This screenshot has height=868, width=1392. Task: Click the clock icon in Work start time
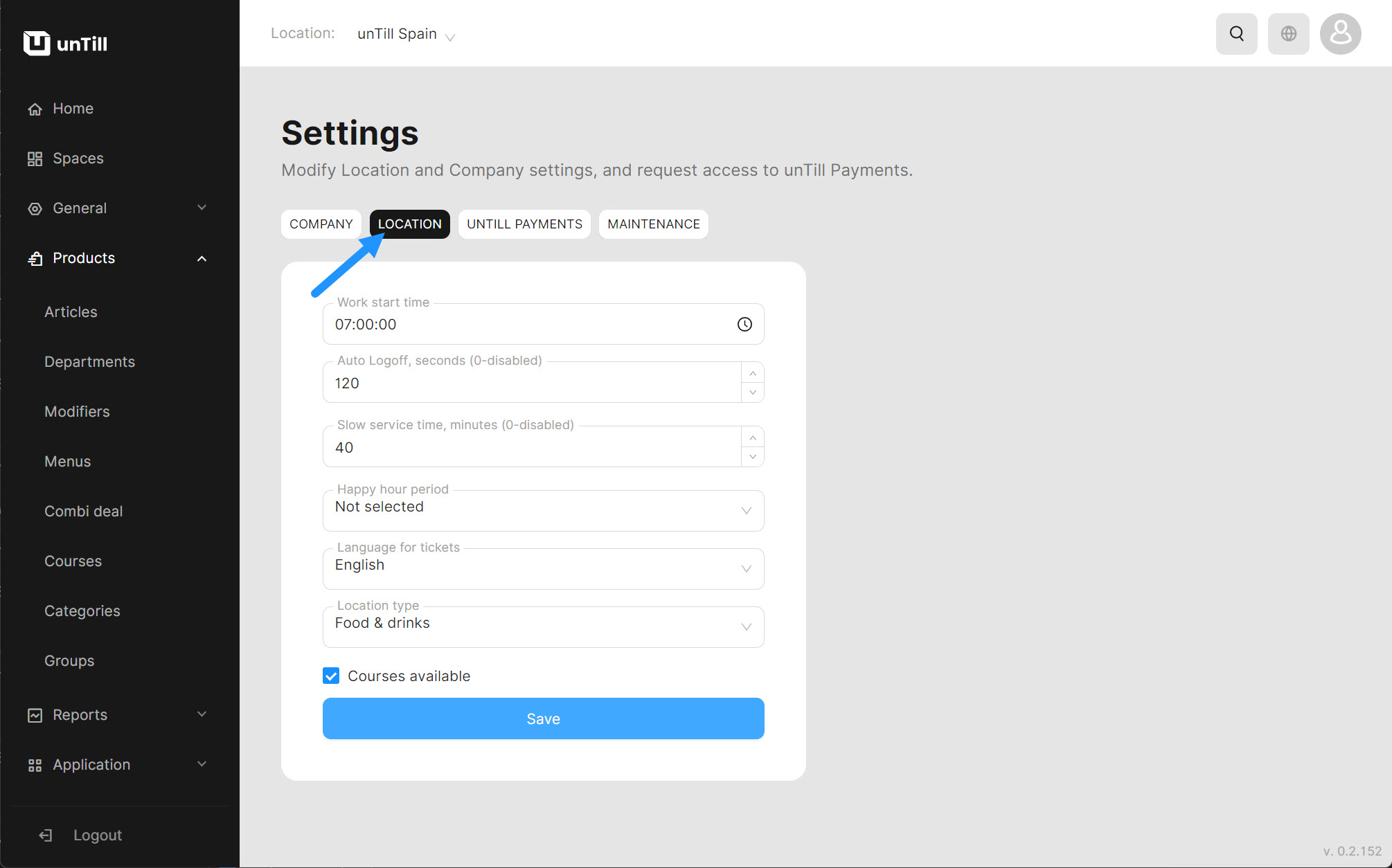[x=744, y=324]
